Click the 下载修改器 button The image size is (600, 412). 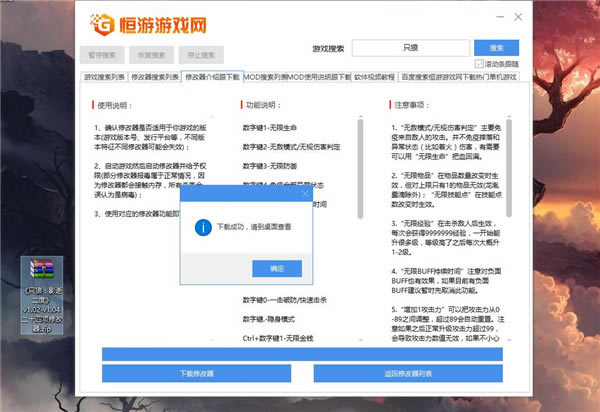(x=196, y=373)
